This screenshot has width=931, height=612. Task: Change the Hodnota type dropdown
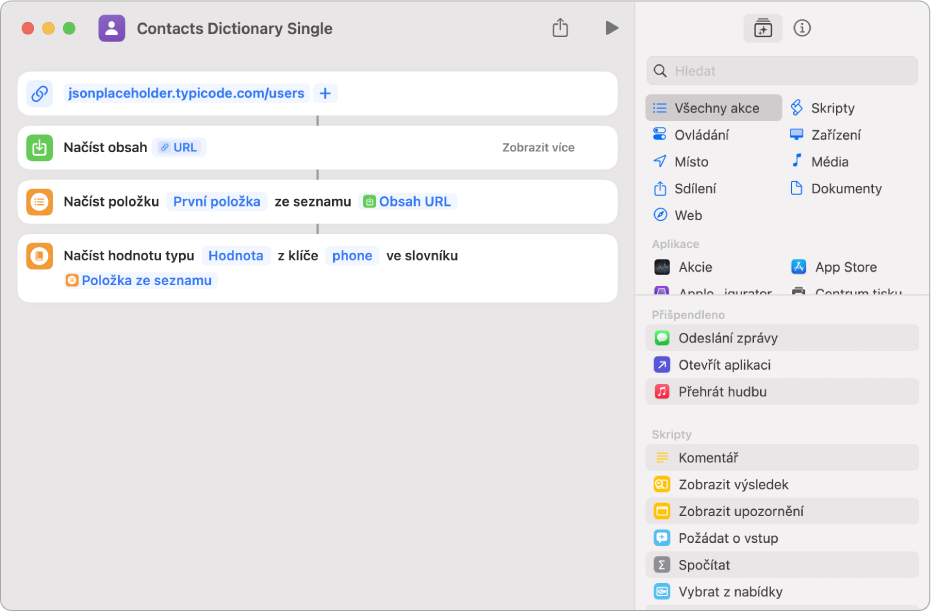click(236, 255)
